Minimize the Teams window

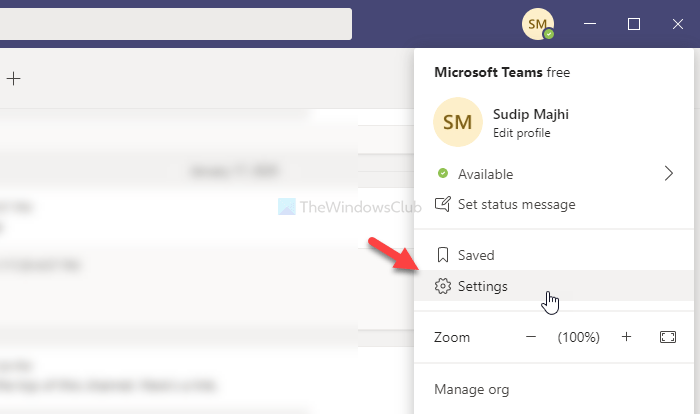[x=590, y=24]
